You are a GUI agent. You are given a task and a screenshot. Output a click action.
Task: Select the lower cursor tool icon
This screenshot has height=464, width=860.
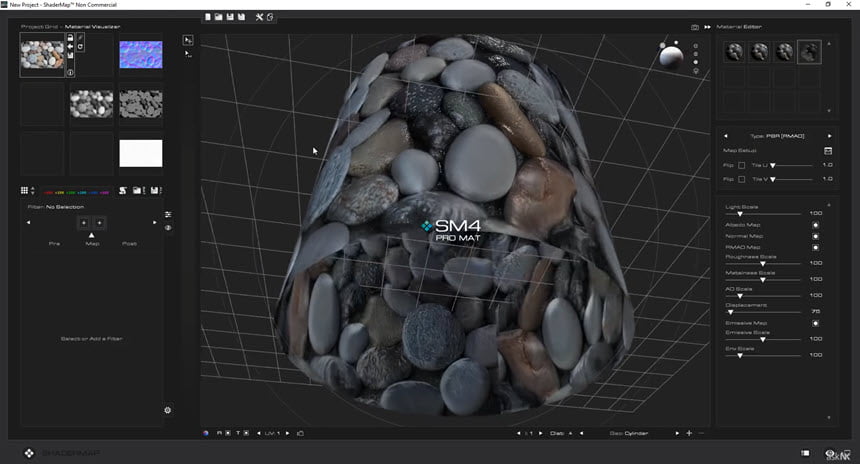188,54
